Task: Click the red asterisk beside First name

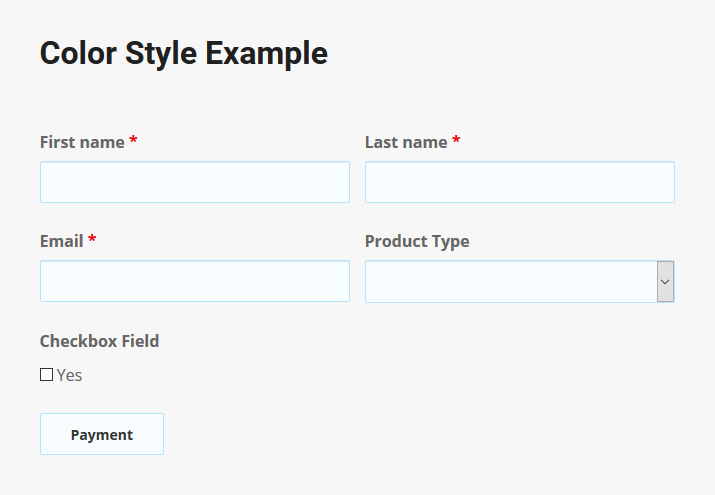Action: tap(133, 141)
